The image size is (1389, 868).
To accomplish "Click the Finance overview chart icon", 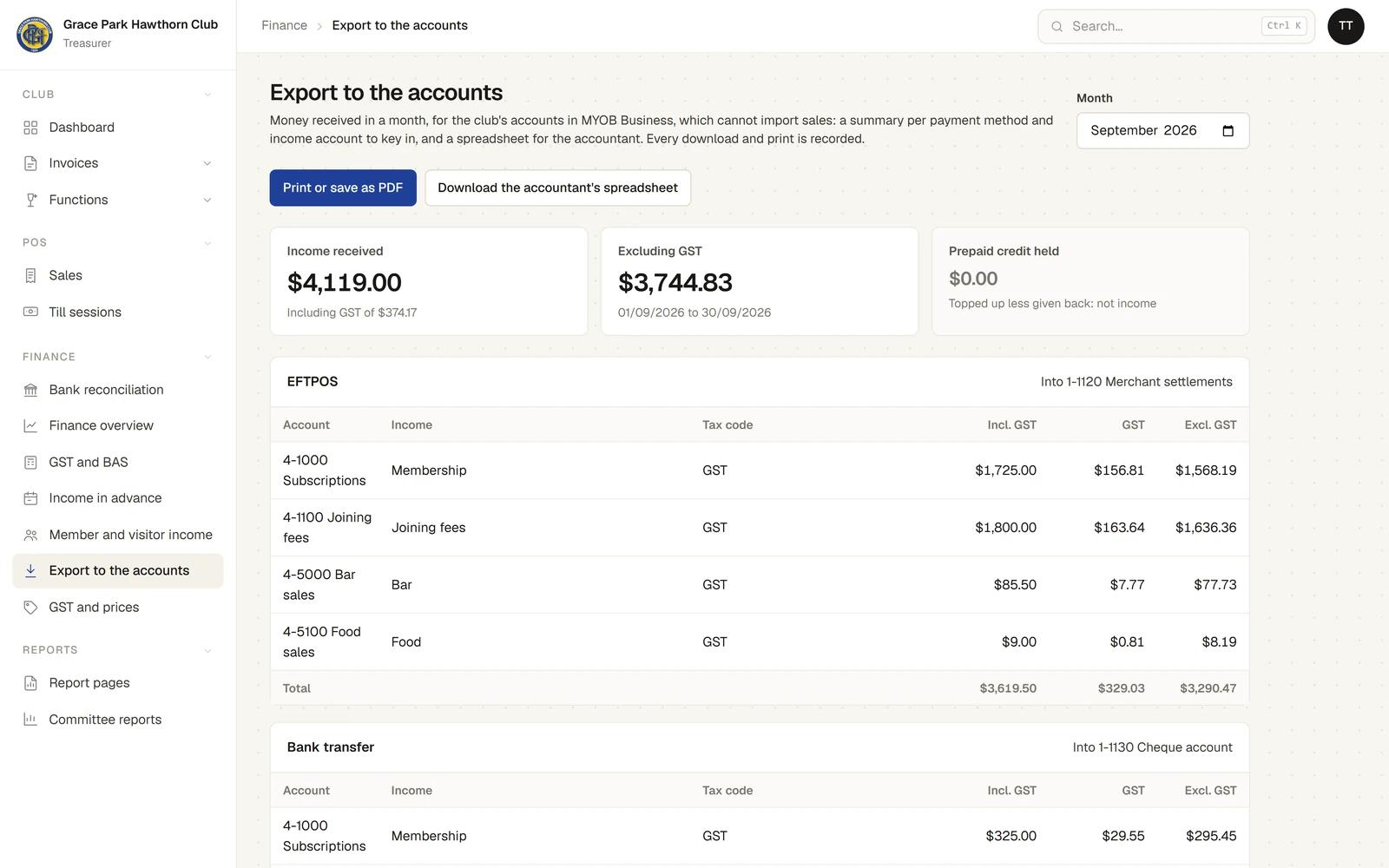I will (x=30, y=425).
